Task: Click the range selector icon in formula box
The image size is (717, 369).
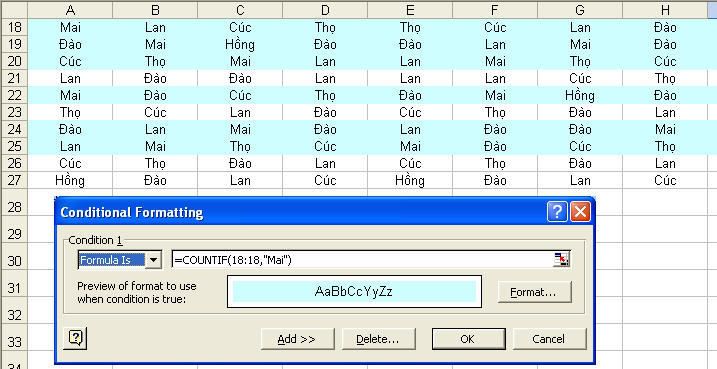Action: (x=561, y=260)
